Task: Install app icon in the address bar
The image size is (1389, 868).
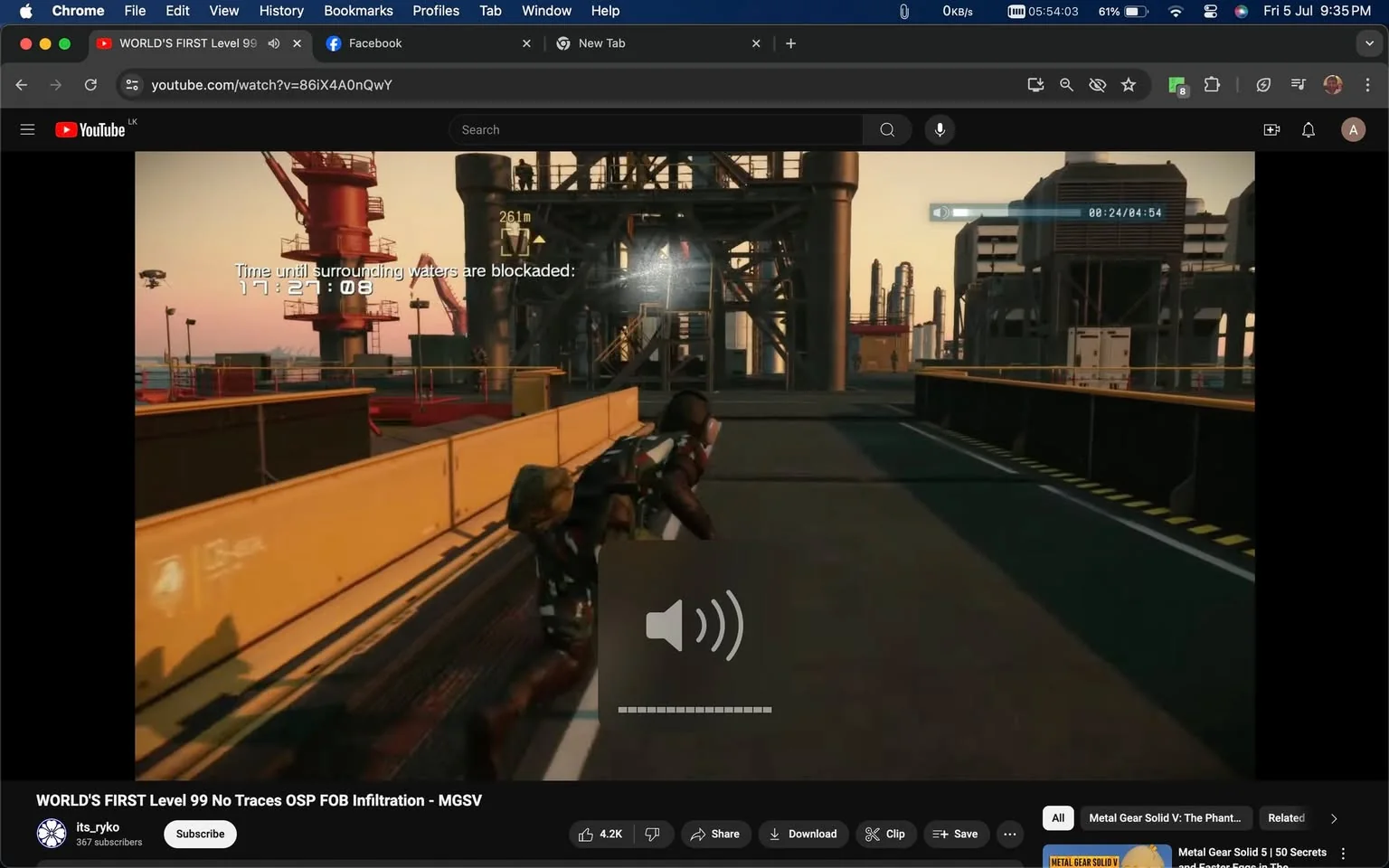Action: [1035, 84]
